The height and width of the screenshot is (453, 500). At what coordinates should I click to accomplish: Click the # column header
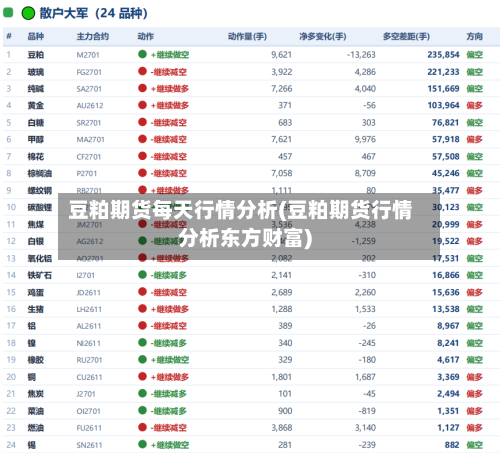[x=9, y=36]
